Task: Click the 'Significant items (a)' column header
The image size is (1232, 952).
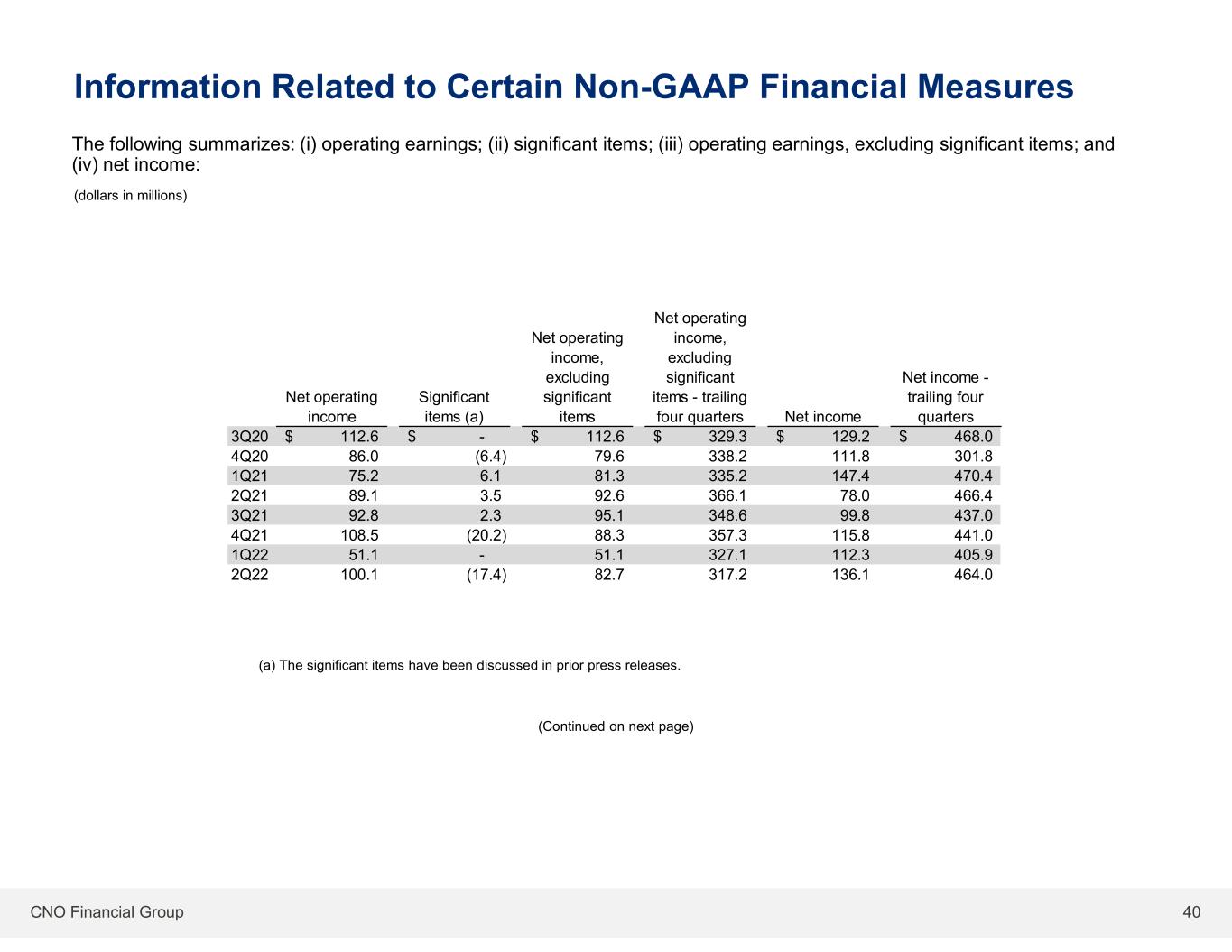Action: tap(454, 406)
